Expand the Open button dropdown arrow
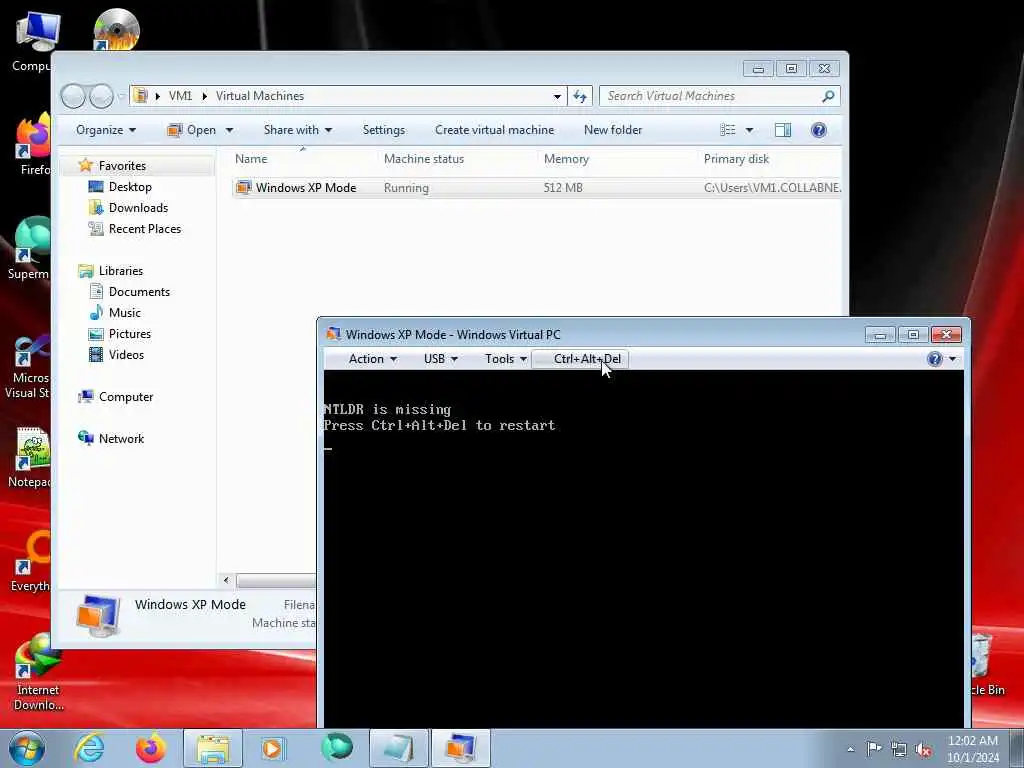Viewport: 1024px width, 768px height. (x=229, y=130)
